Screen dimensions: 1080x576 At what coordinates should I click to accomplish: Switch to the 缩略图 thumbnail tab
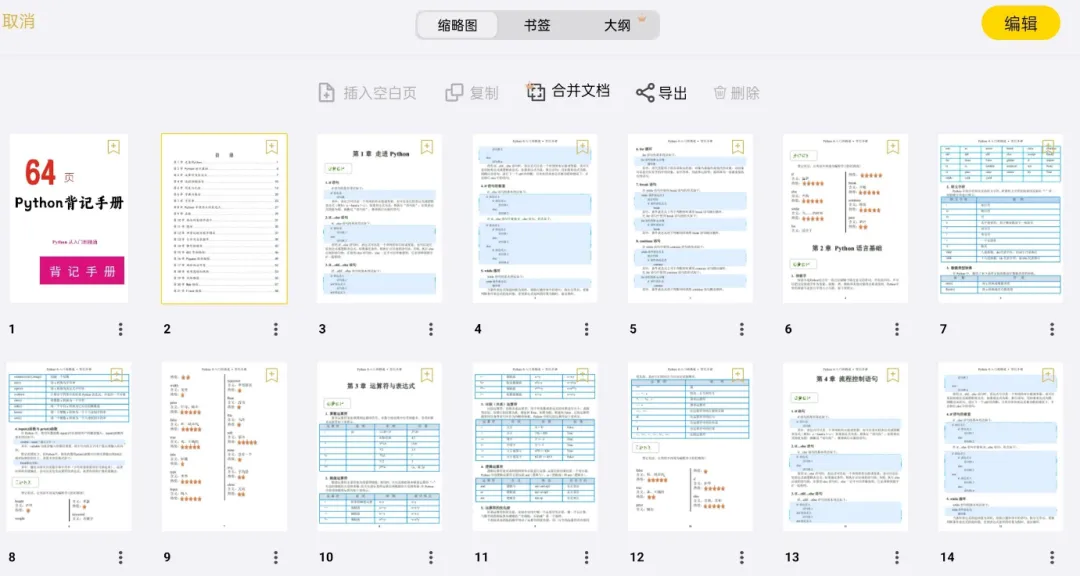pos(457,25)
